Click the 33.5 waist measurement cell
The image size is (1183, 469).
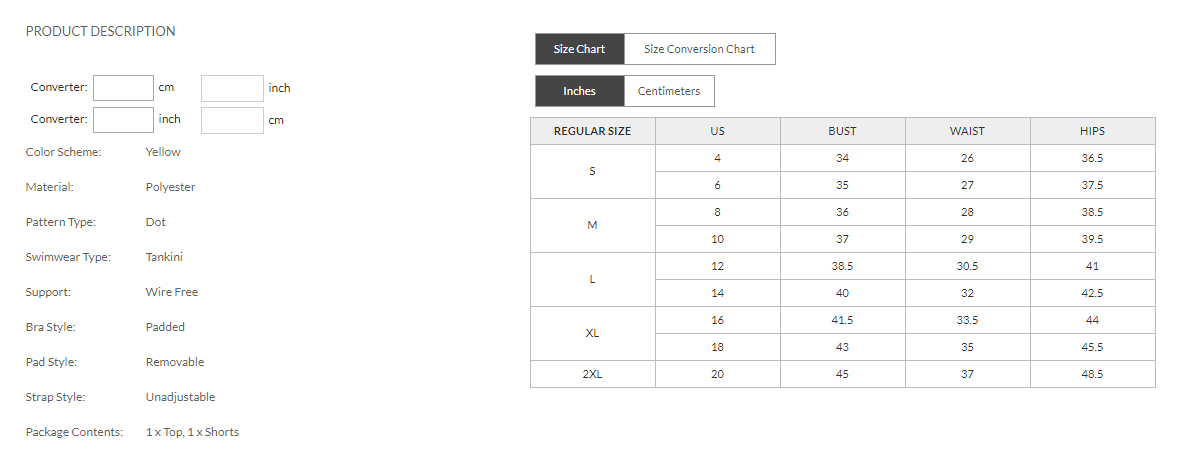pos(967,320)
